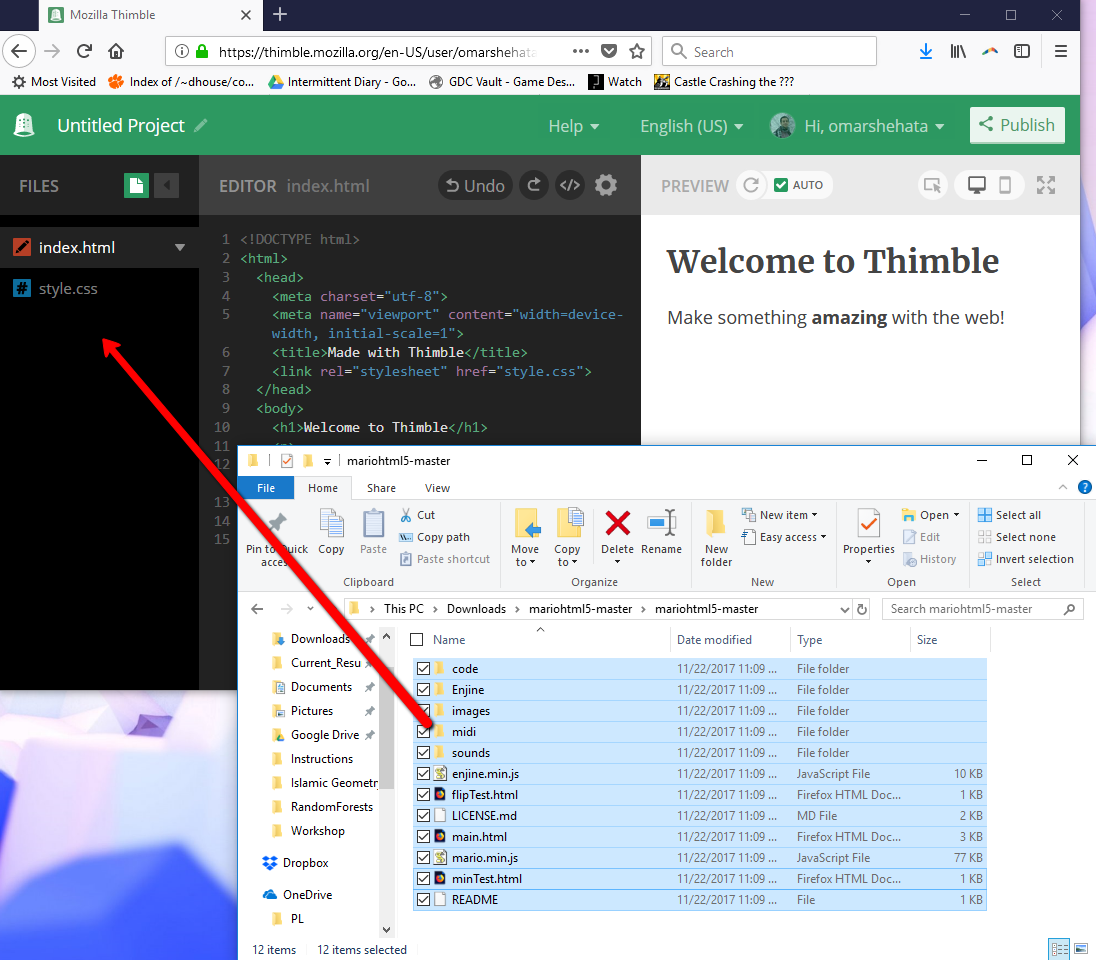Uncheck the README file checkbox
1096x960 pixels.
(x=423, y=899)
